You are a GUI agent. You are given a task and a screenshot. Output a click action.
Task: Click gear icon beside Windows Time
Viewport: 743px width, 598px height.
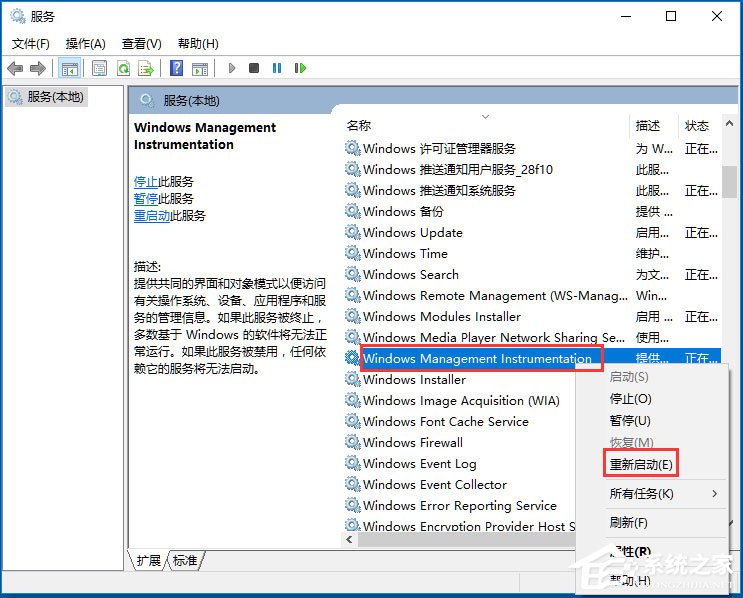[x=353, y=253]
